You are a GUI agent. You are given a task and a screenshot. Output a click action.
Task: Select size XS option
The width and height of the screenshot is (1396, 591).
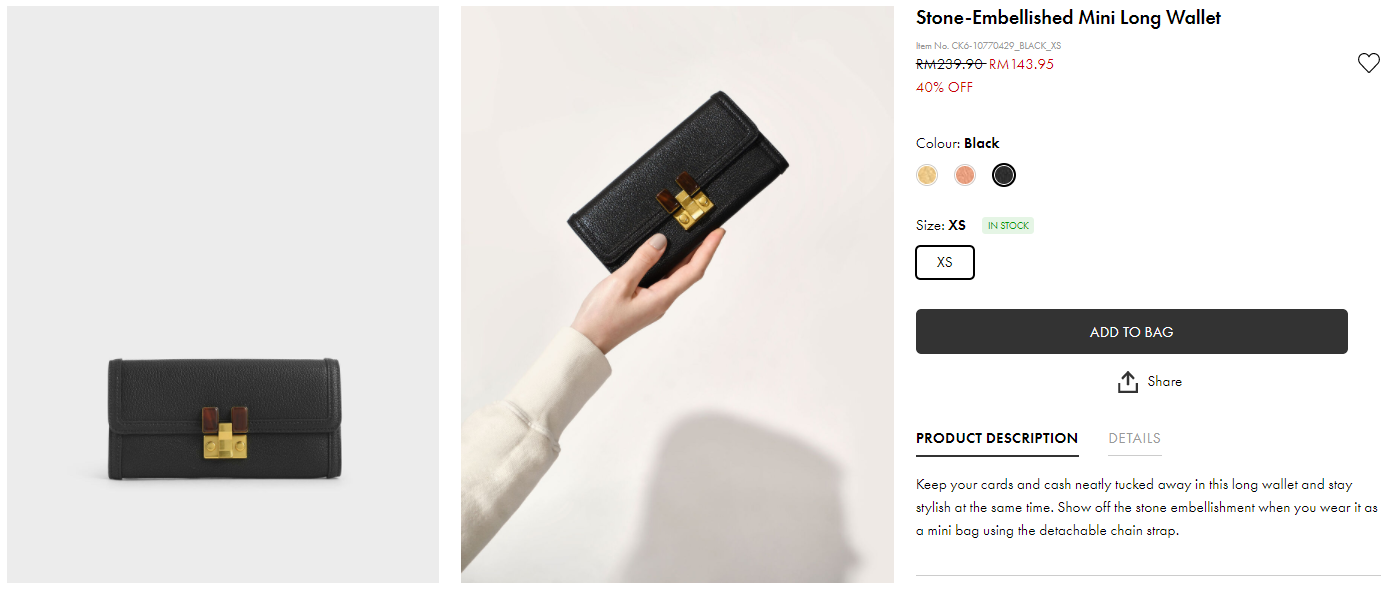(945, 263)
